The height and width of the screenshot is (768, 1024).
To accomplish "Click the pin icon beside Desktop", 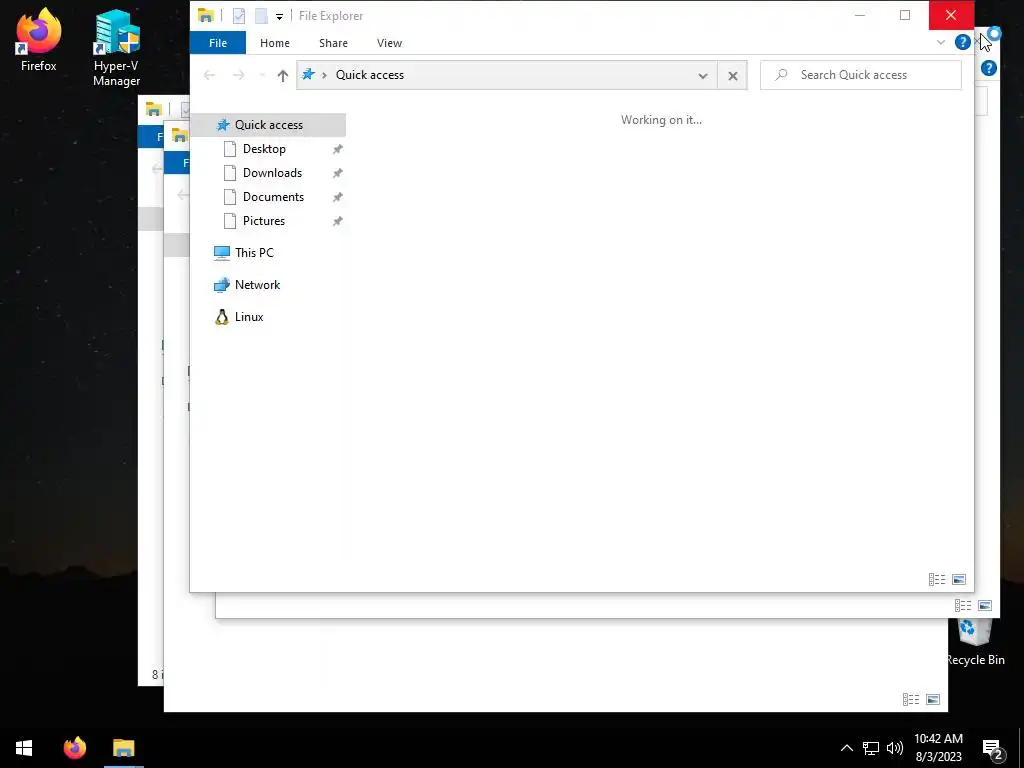I will point(337,149).
